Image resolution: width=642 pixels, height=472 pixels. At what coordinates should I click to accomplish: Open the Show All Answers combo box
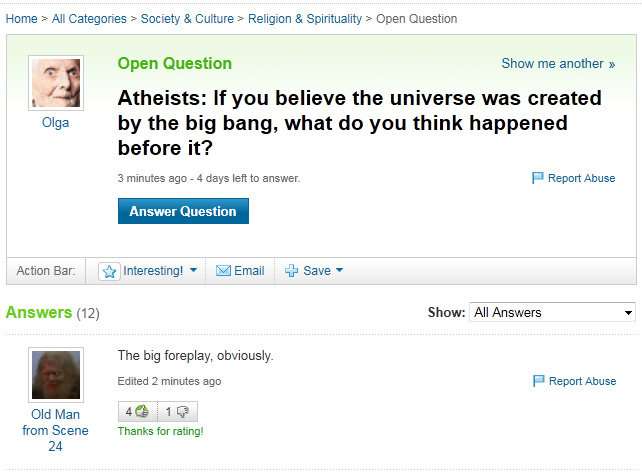553,312
